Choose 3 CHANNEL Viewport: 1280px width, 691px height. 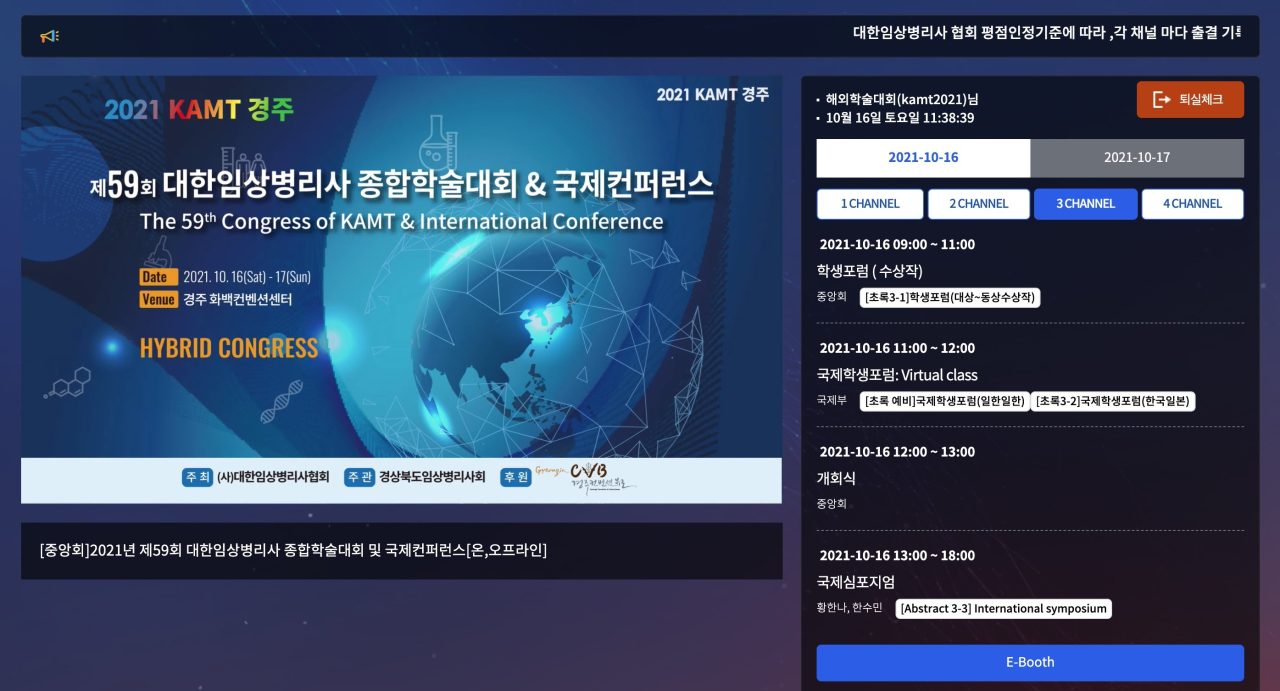(x=1085, y=204)
